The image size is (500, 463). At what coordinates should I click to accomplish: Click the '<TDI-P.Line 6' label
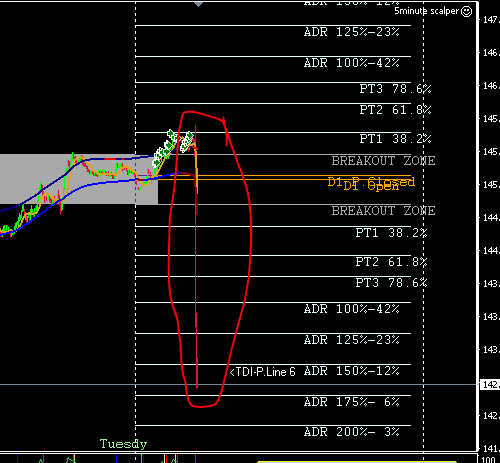tap(263, 372)
